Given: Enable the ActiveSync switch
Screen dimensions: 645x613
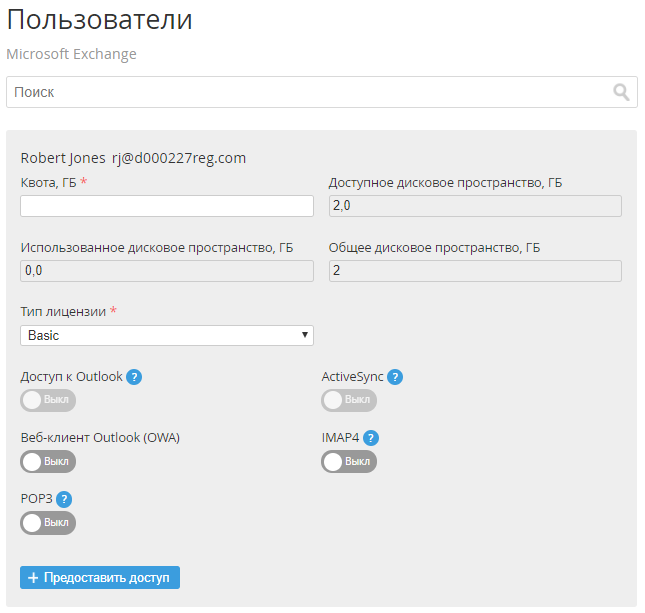Looking at the screenshot, I should point(348,400).
